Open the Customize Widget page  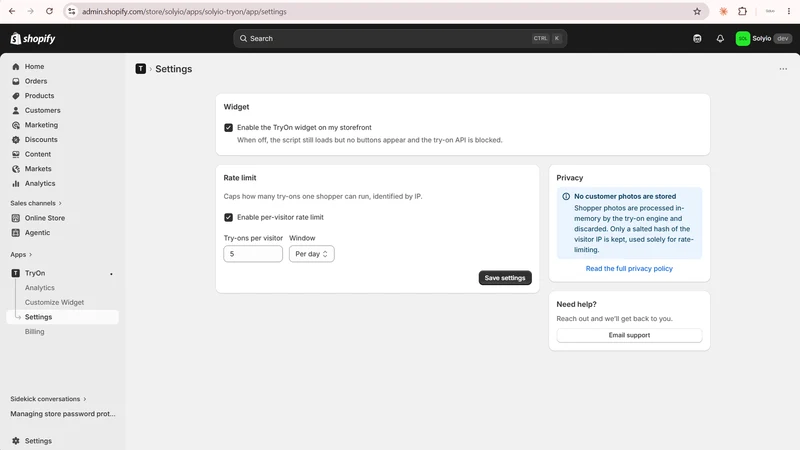coord(54,303)
